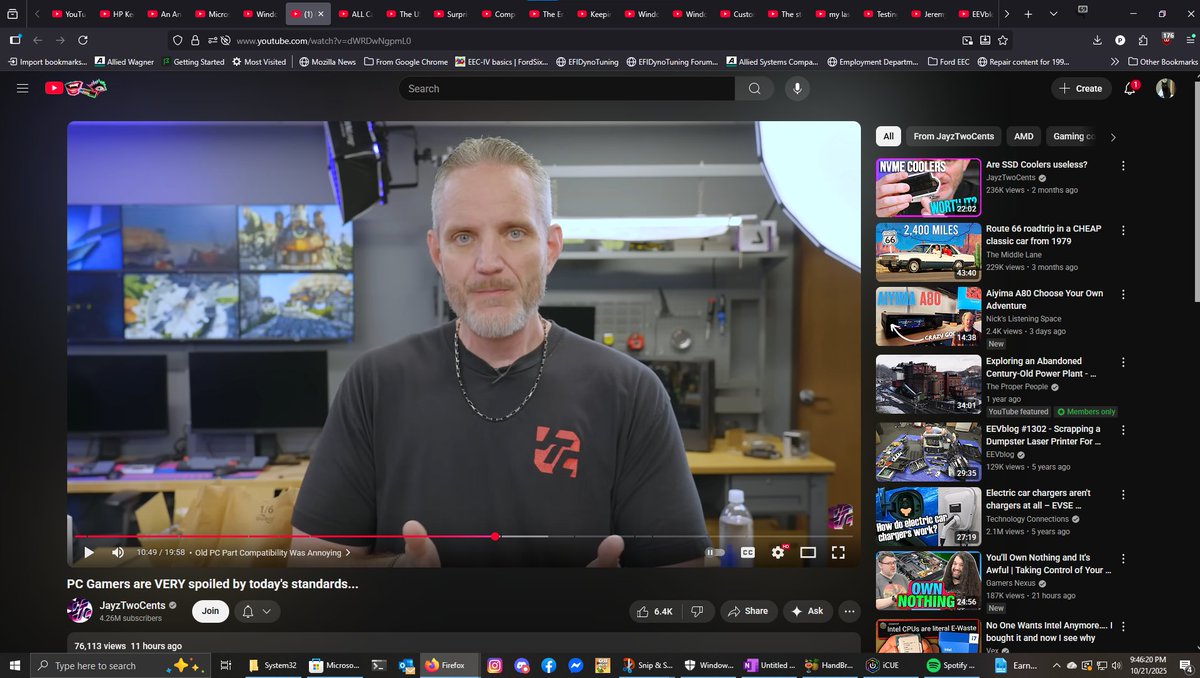Image resolution: width=1200 pixels, height=678 pixels.
Task: Open the YouTube notifications bell
Action: [x=1130, y=88]
